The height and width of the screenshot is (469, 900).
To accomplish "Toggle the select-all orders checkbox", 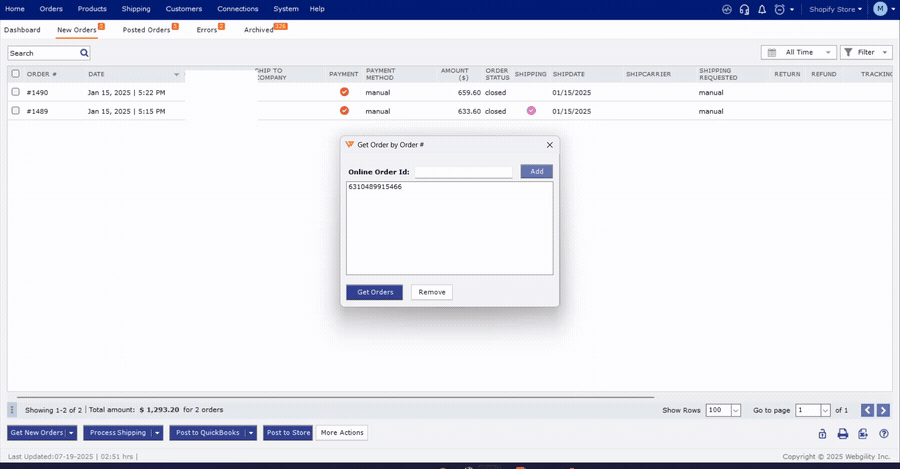I will coord(15,73).
